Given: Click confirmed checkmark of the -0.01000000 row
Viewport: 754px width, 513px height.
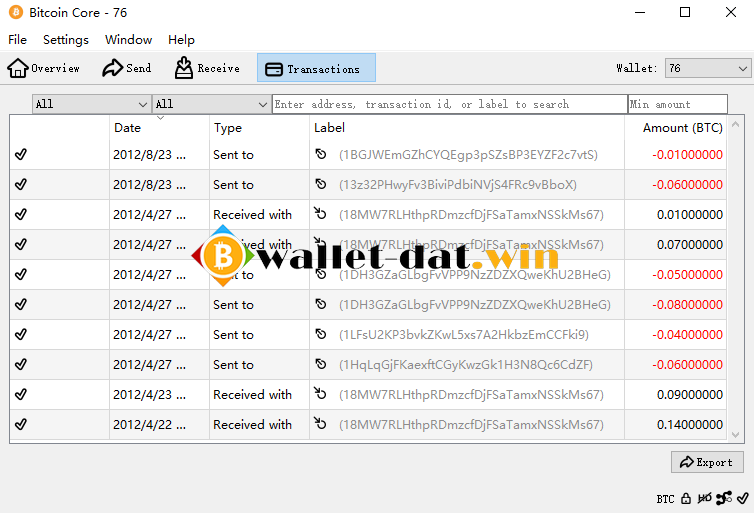Looking at the screenshot, I should [x=21, y=154].
